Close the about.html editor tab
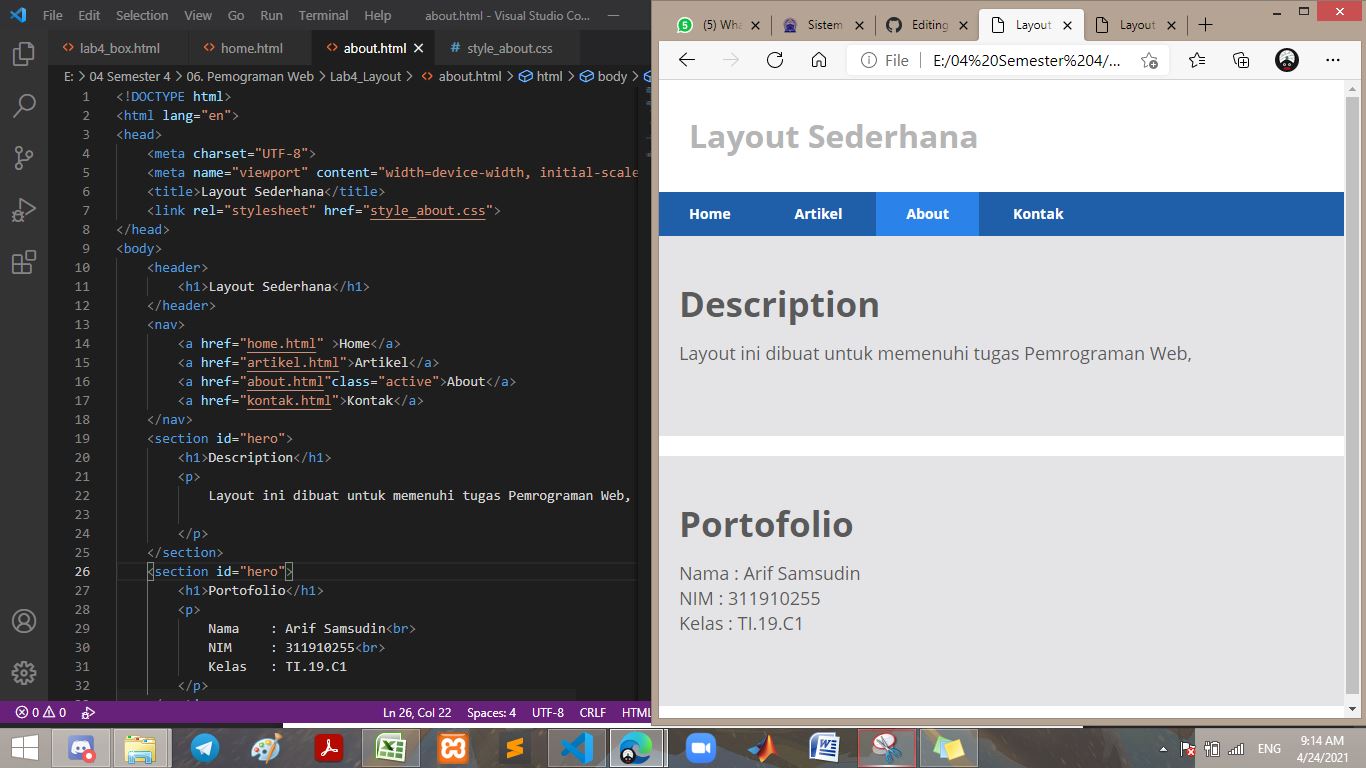 click(x=418, y=48)
